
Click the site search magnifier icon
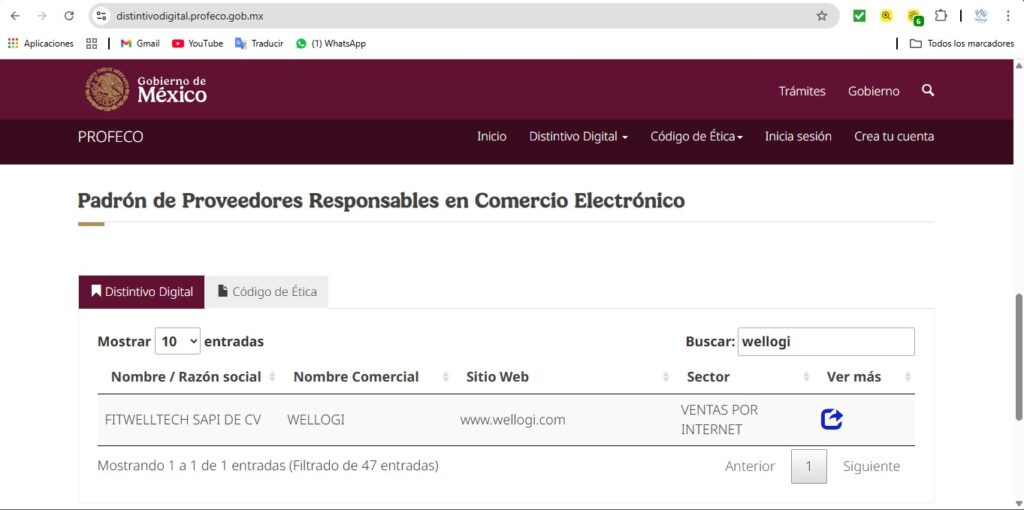(928, 90)
